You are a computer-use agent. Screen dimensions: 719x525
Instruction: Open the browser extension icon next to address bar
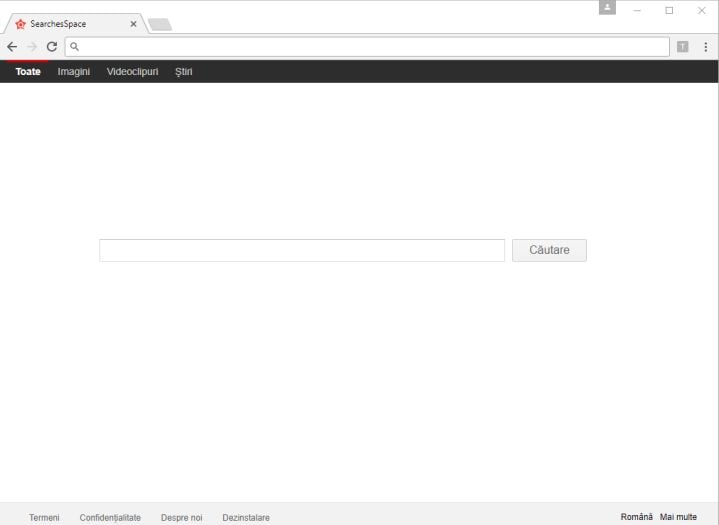coord(683,47)
